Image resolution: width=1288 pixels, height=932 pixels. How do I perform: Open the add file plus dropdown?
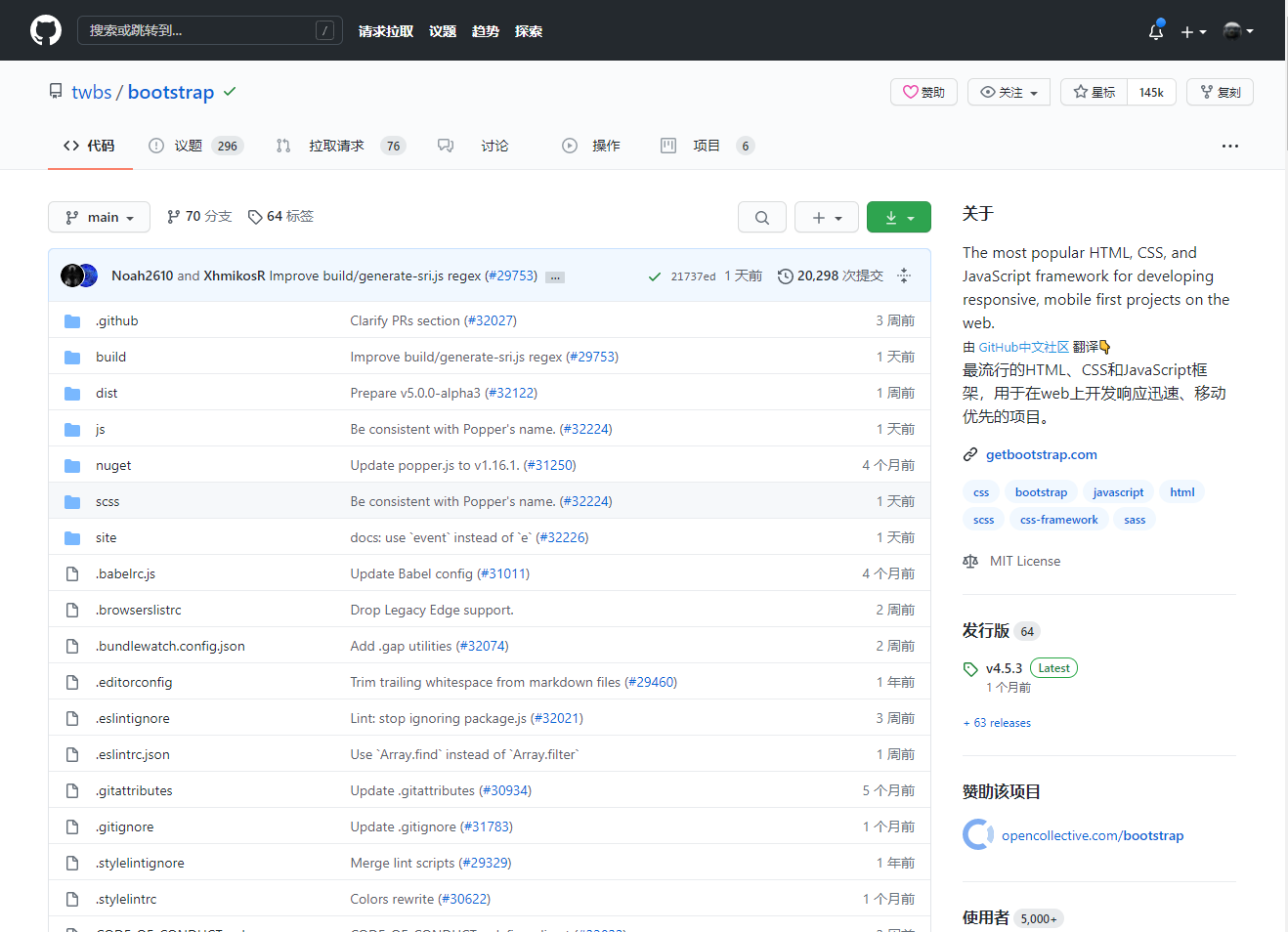827,217
